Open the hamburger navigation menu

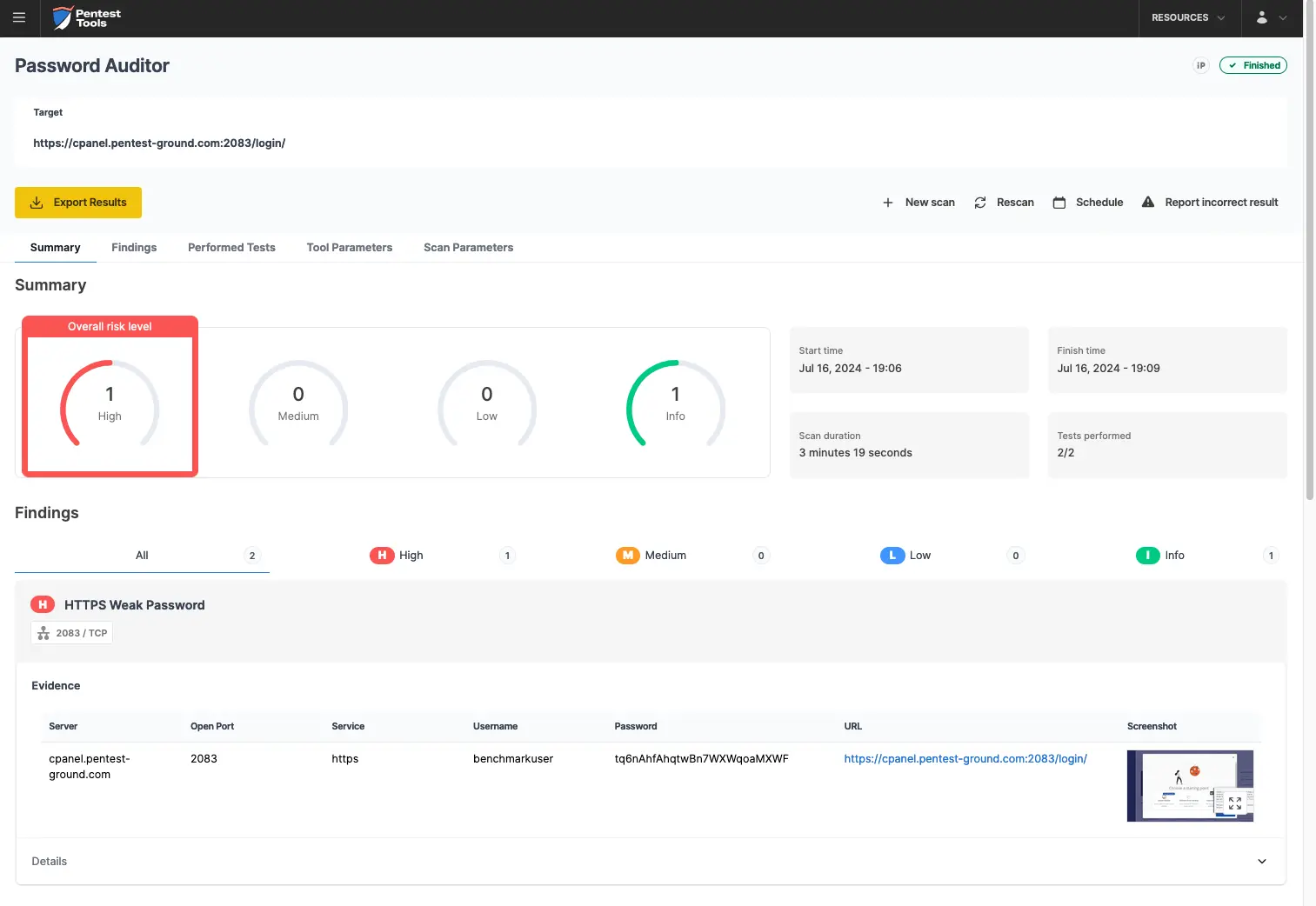click(x=19, y=17)
